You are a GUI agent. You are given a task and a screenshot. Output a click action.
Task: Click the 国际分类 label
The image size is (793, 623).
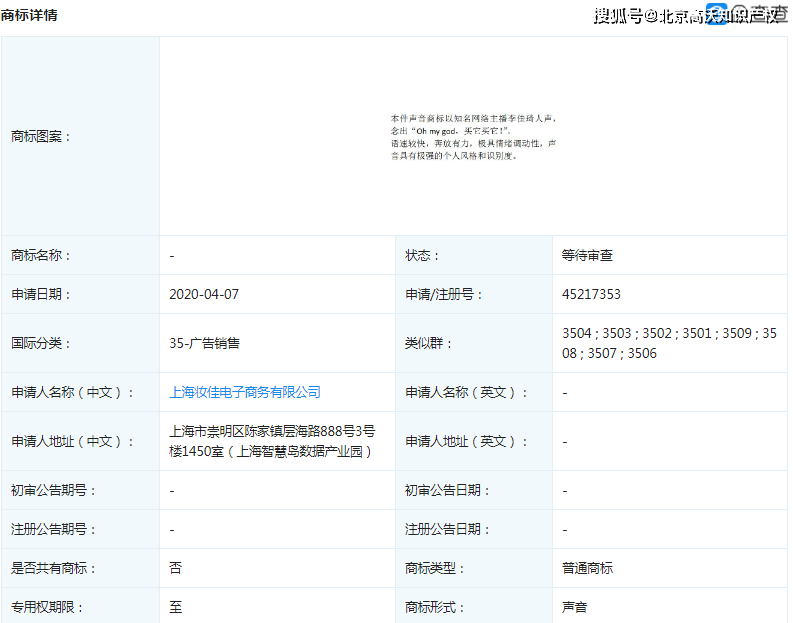point(41,343)
